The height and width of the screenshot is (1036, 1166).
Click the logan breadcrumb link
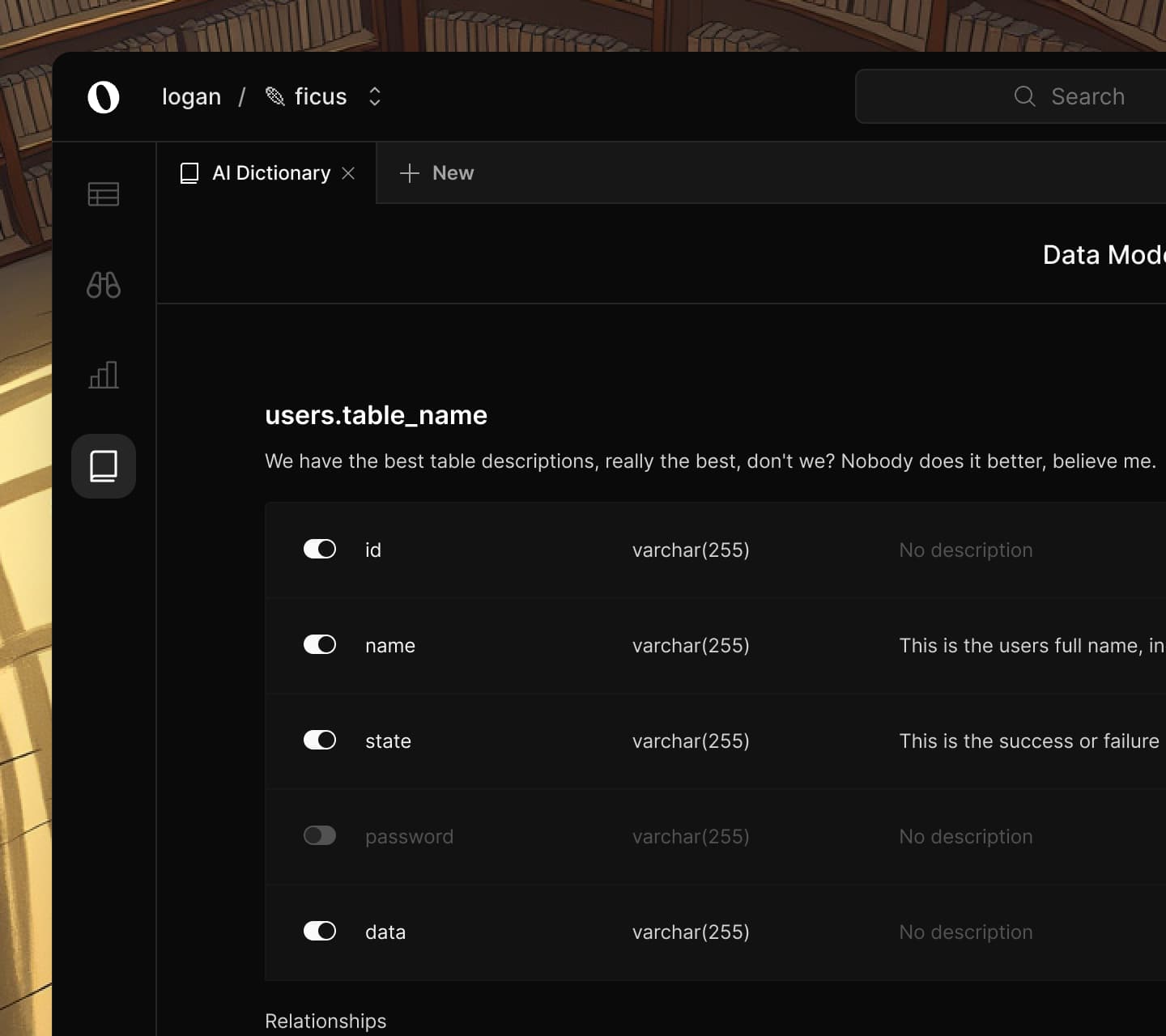click(x=191, y=97)
